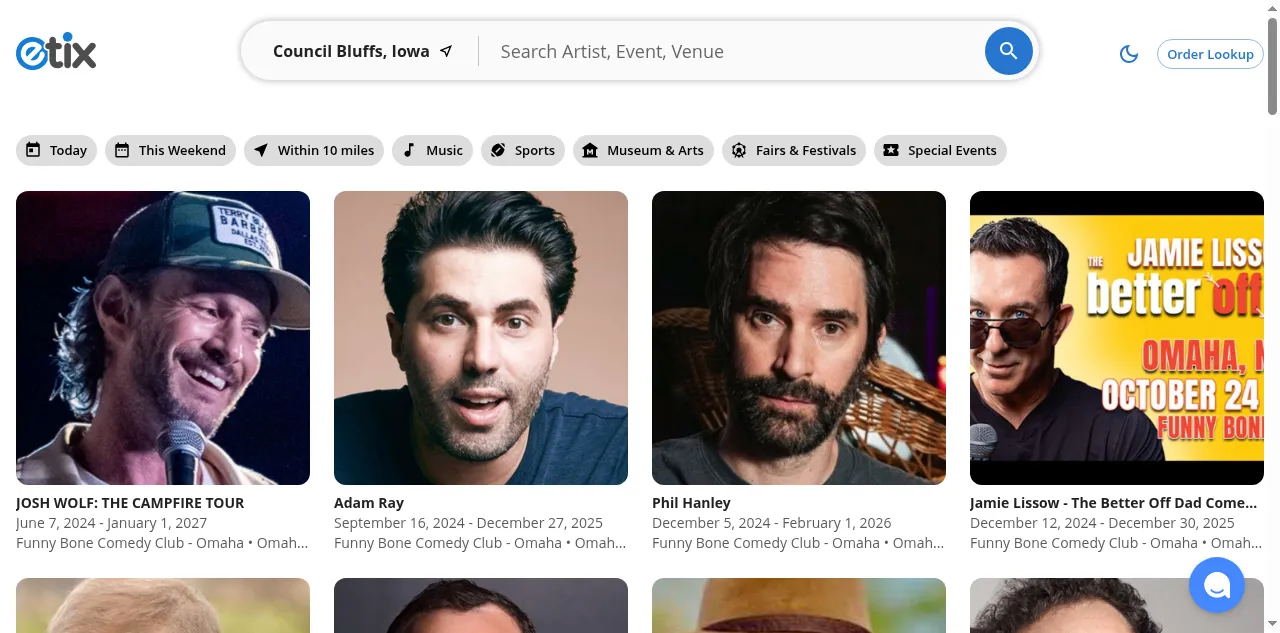Filter events by This Weekend
The image size is (1280, 633).
170,150
